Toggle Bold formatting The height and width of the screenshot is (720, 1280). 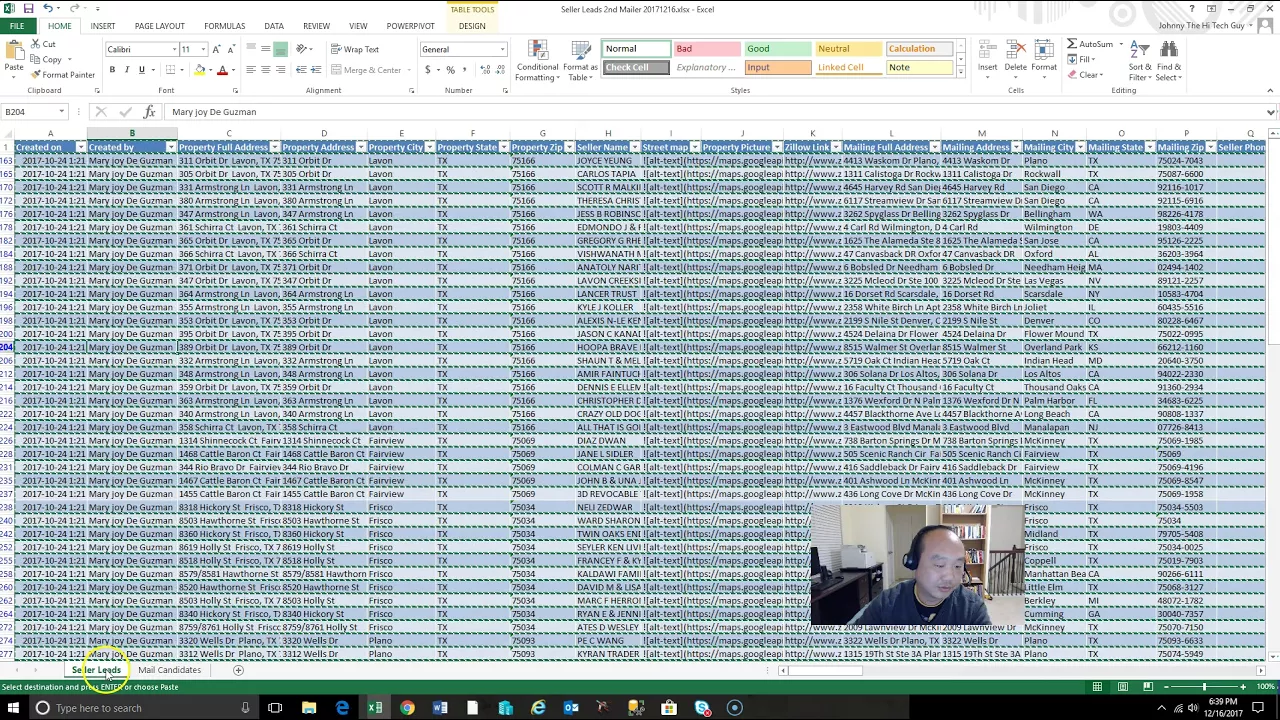click(x=113, y=70)
